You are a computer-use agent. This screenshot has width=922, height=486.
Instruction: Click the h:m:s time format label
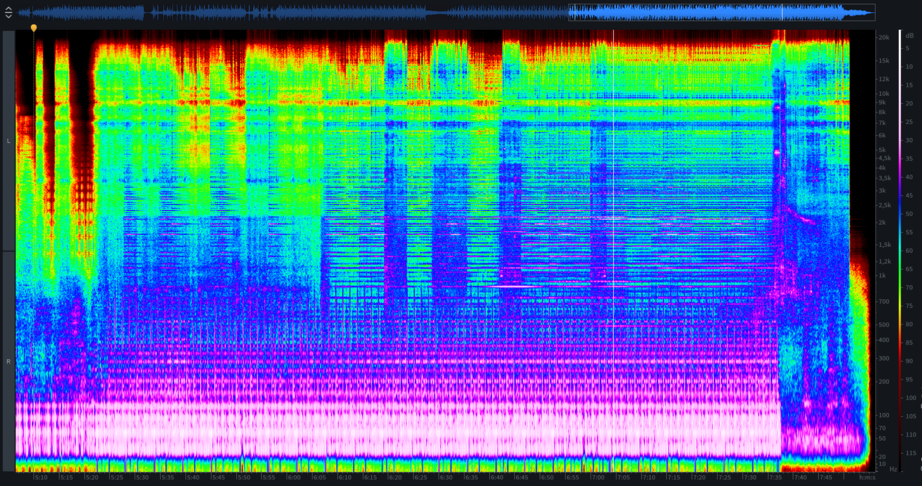[x=866, y=477]
